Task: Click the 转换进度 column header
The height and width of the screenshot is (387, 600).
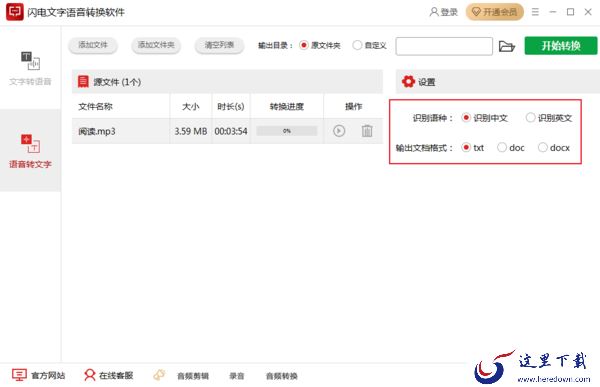Action: pos(287,106)
